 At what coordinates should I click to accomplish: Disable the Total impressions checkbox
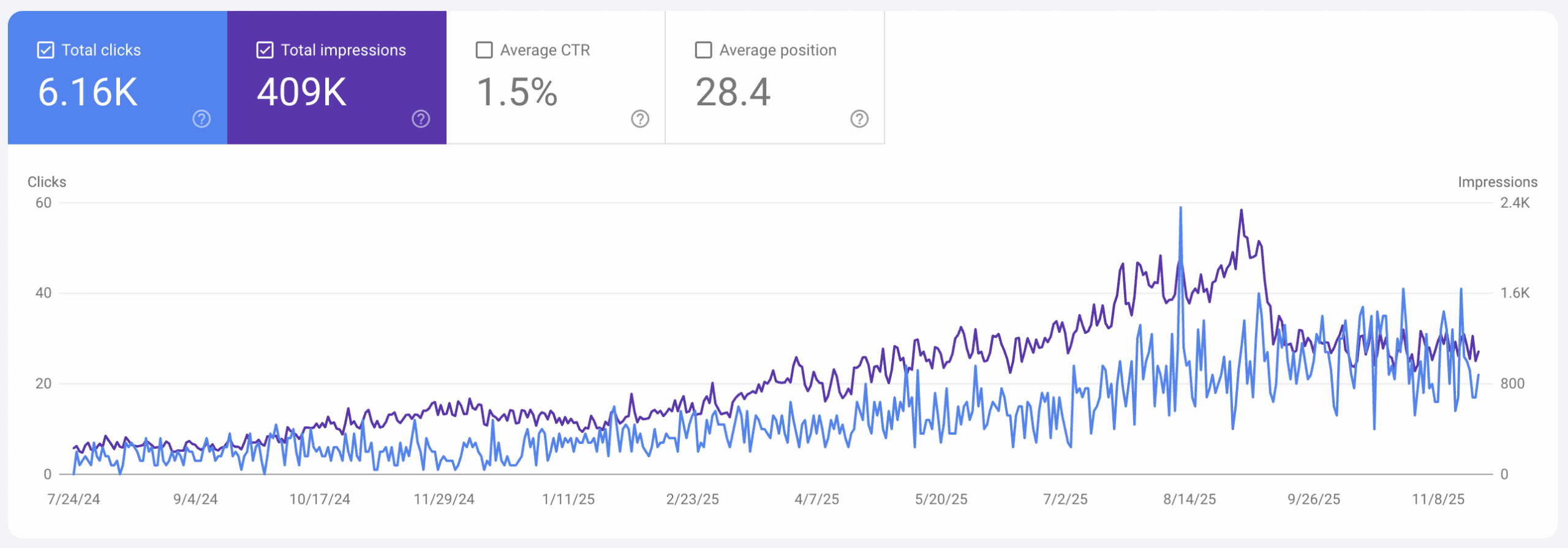coord(265,50)
